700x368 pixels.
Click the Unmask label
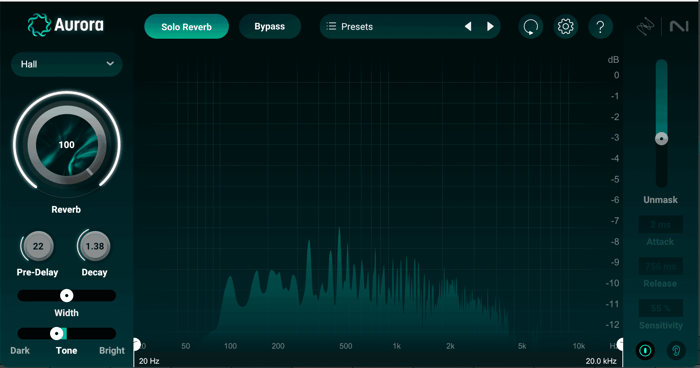pos(660,200)
